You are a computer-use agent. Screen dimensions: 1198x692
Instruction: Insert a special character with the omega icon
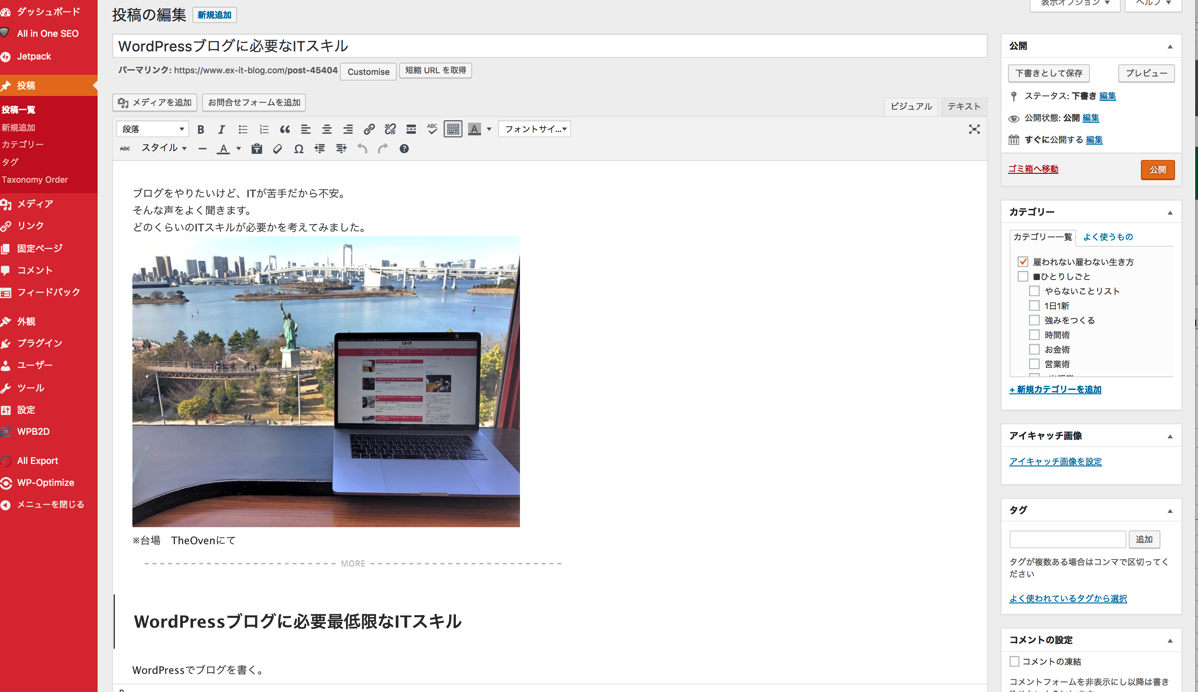click(x=298, y=149)
